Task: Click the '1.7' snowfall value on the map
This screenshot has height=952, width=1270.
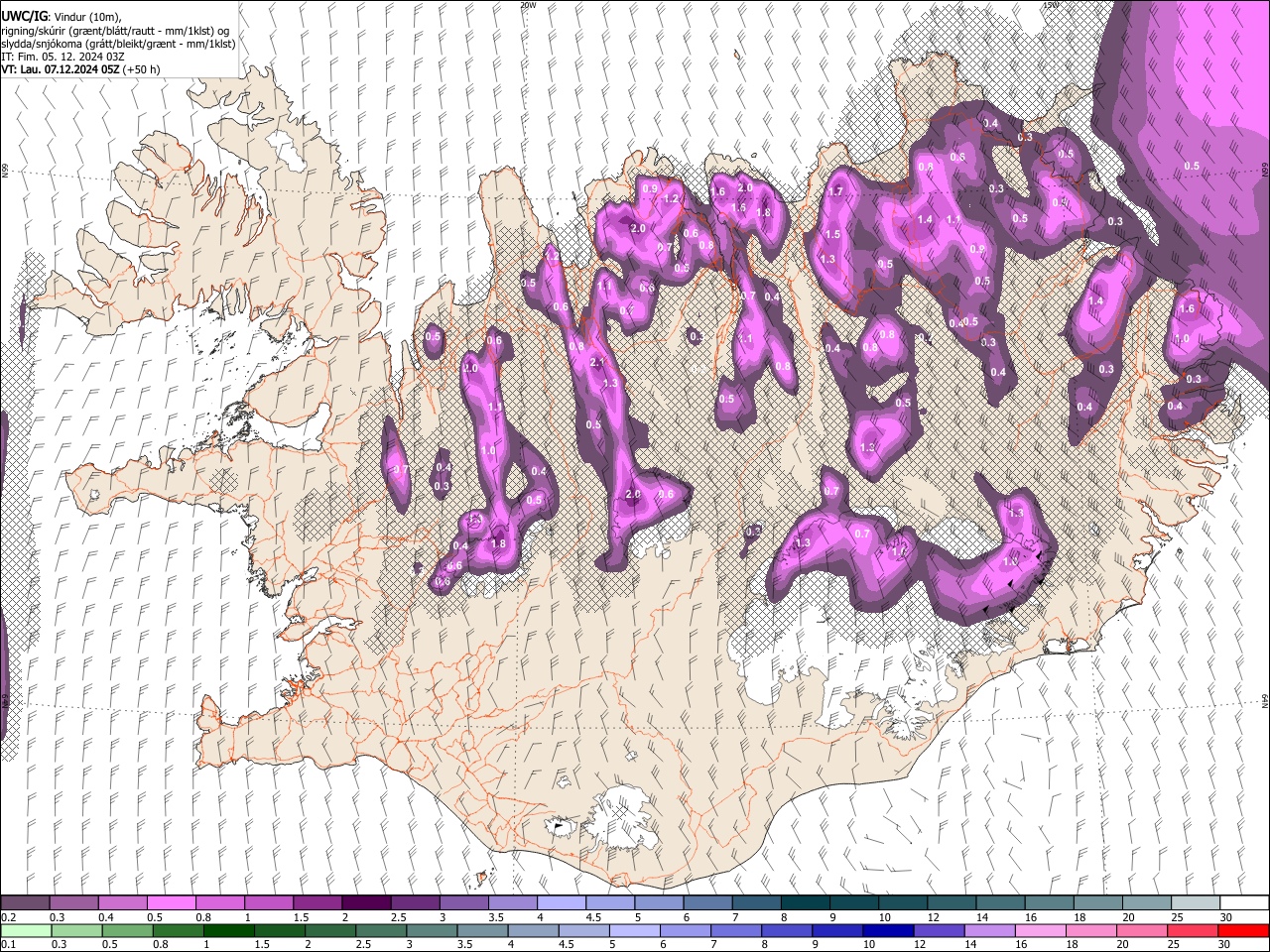Action: [835, 191]
